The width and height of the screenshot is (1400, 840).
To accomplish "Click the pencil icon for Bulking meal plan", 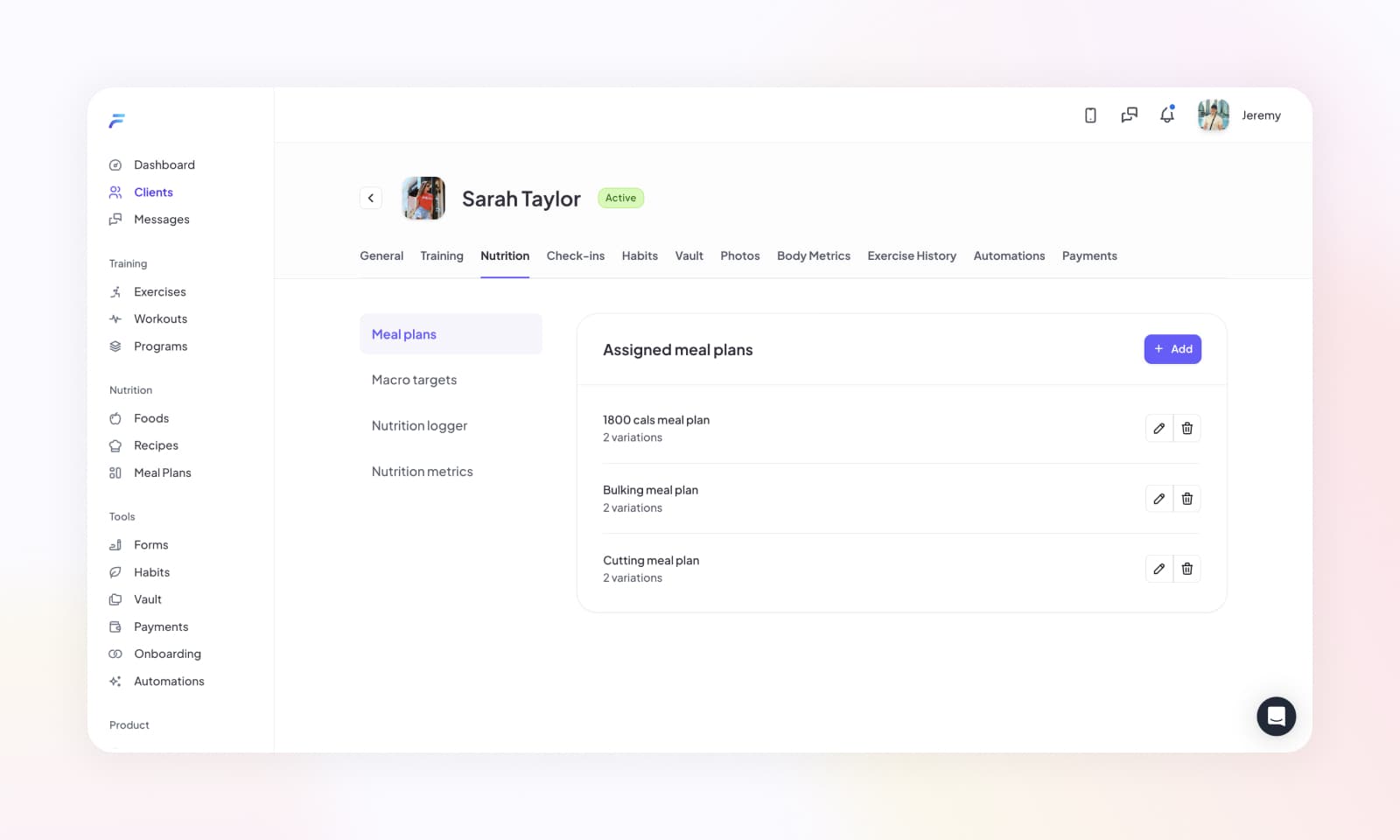I will [1158, 499].
